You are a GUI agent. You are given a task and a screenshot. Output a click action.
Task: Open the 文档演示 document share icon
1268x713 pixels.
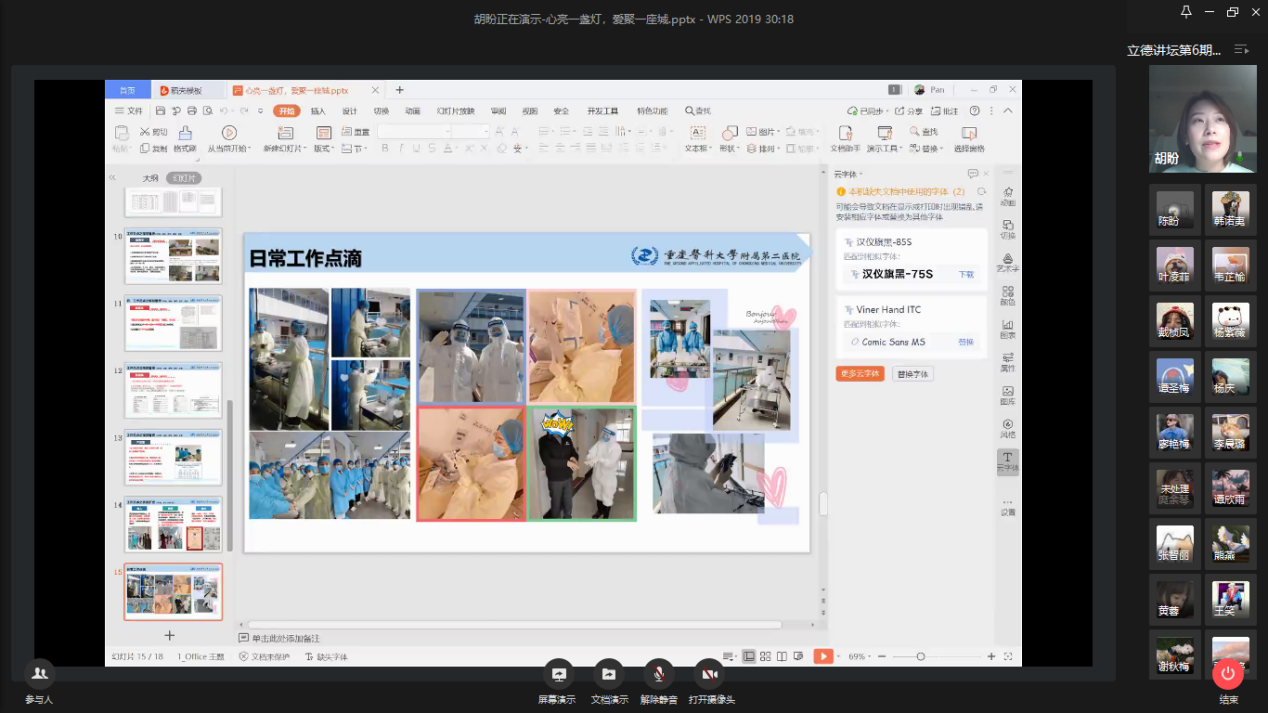pyautogui.click(x=608, y=674)
